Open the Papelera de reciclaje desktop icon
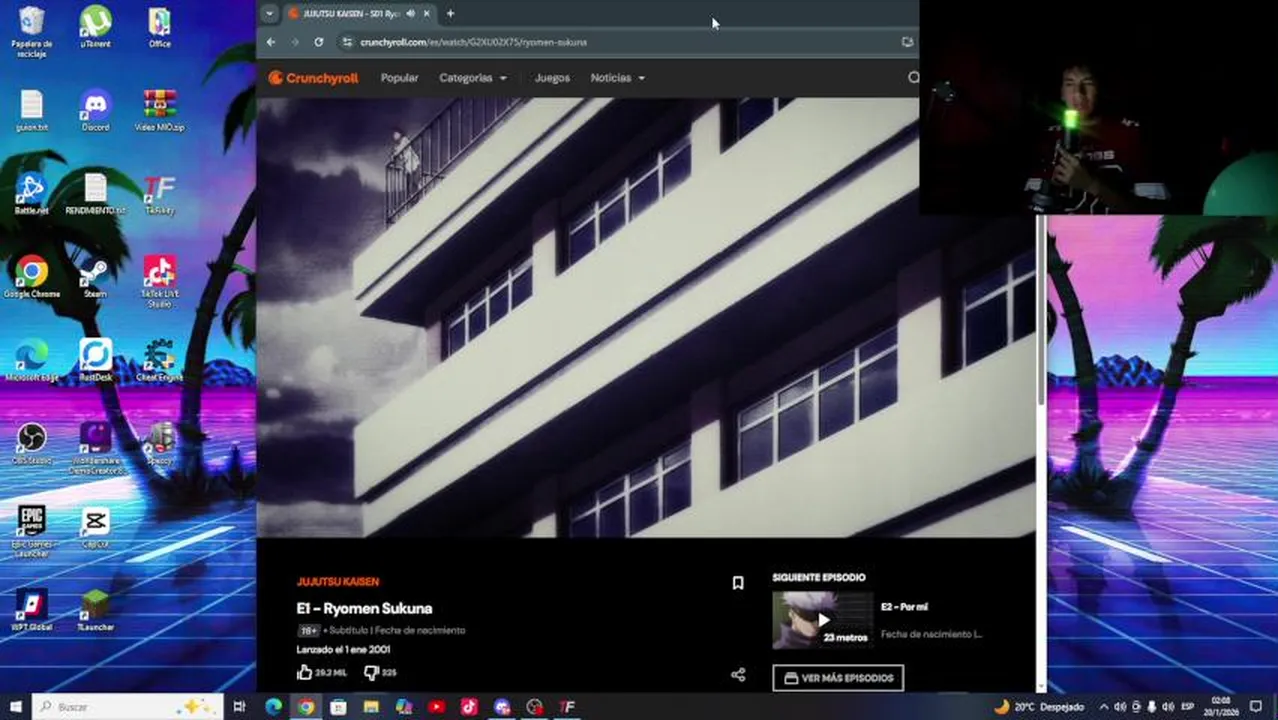The width and height of the screenshot is (1278, 720). point(32,32)
